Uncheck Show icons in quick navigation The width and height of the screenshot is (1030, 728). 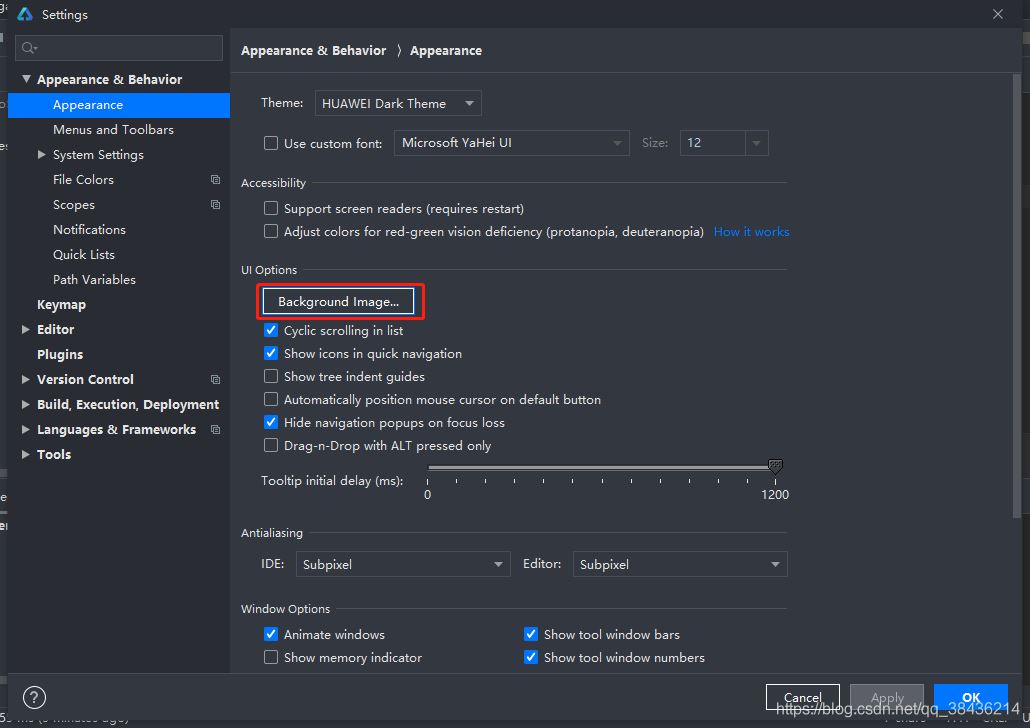pos(271,353)
